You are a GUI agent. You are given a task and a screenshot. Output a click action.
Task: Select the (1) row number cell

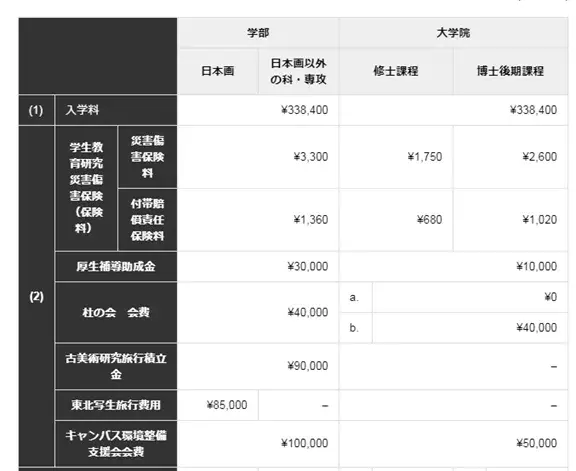click(36, 110)
